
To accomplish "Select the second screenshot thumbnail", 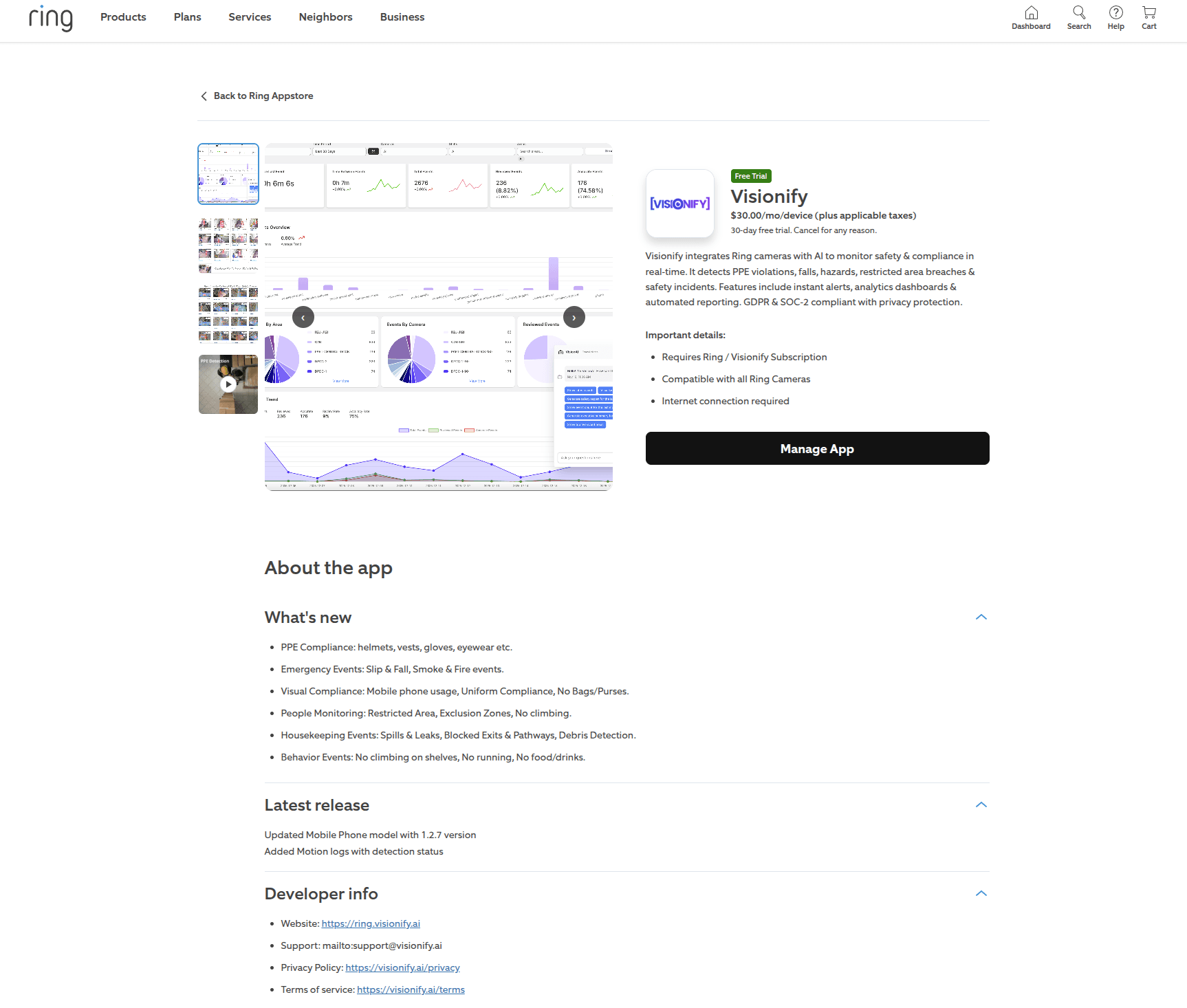I will tap(228, 244).
